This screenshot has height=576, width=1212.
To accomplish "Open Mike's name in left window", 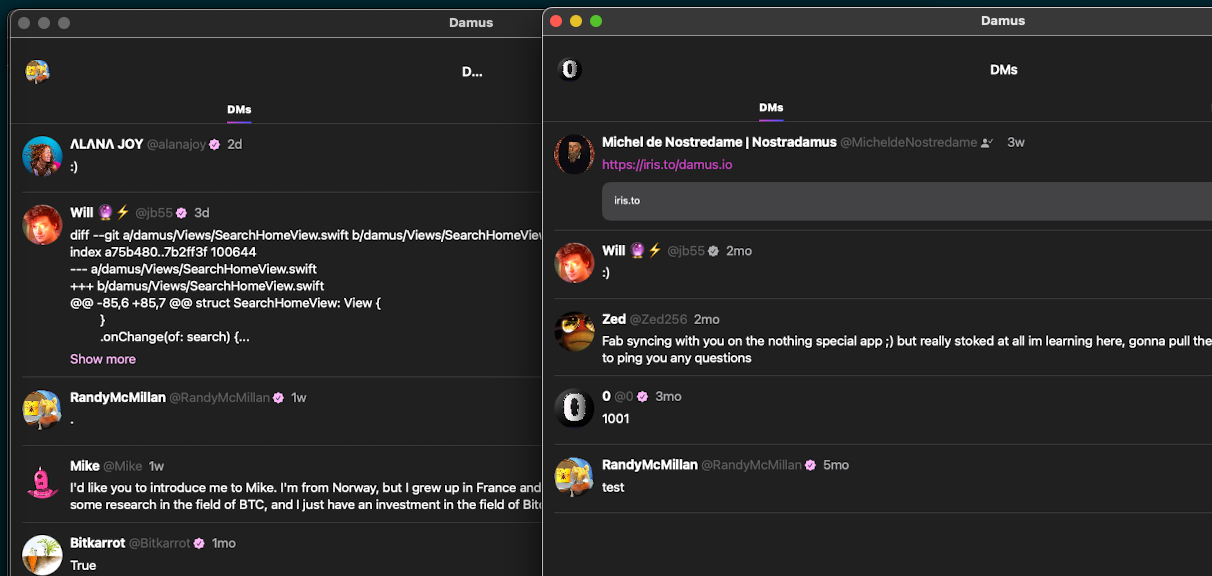I will (x=85, y=466).
